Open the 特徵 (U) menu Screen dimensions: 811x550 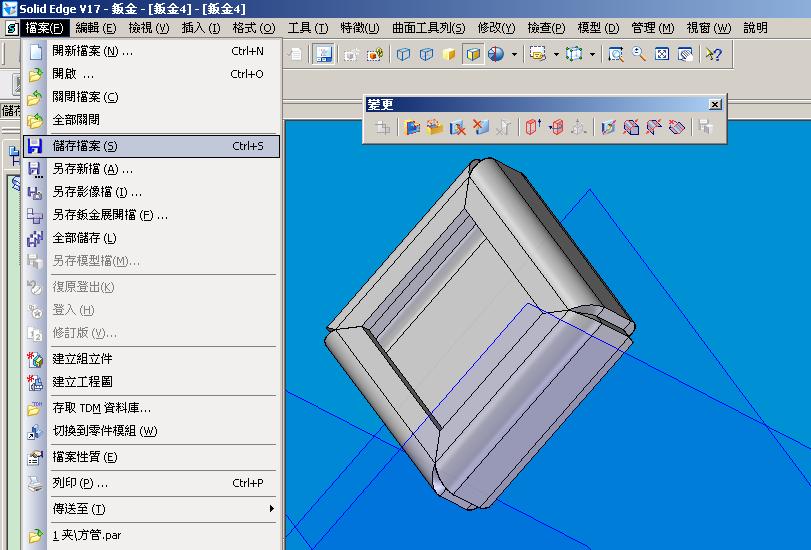359,28
